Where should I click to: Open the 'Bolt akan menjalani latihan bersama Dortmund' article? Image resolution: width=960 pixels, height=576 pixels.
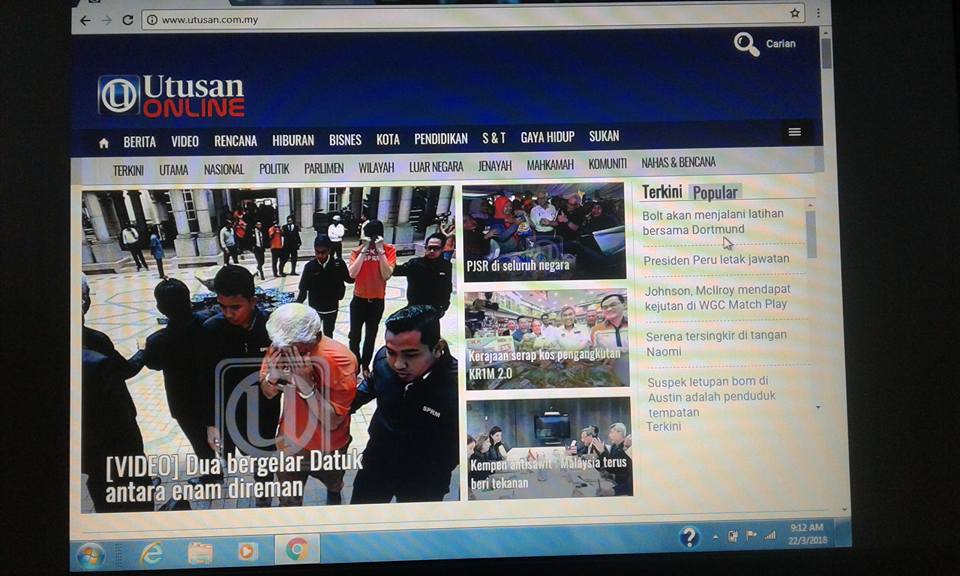coord(712,222)
